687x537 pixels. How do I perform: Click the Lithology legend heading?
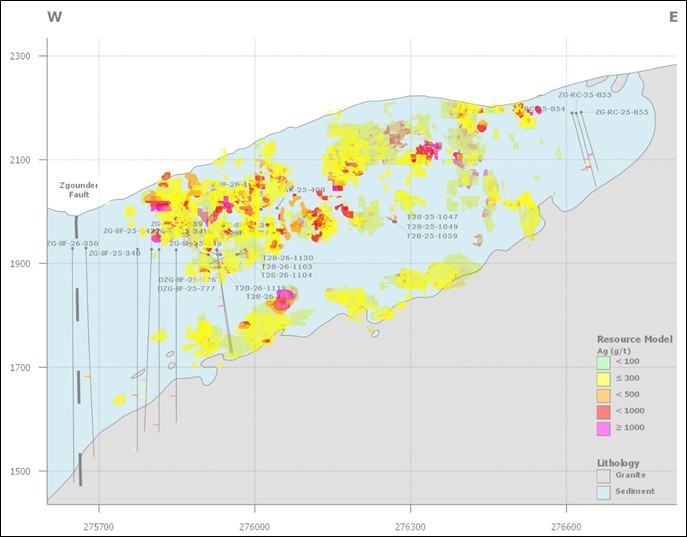618,463
